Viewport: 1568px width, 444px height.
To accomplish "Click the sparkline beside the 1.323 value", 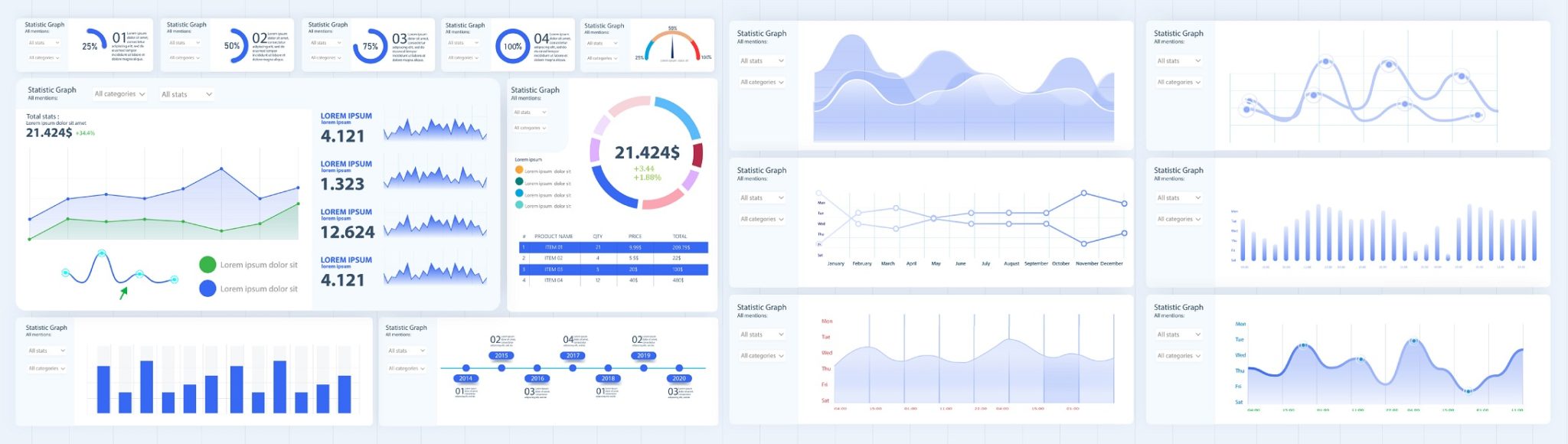I will (435, 178).
